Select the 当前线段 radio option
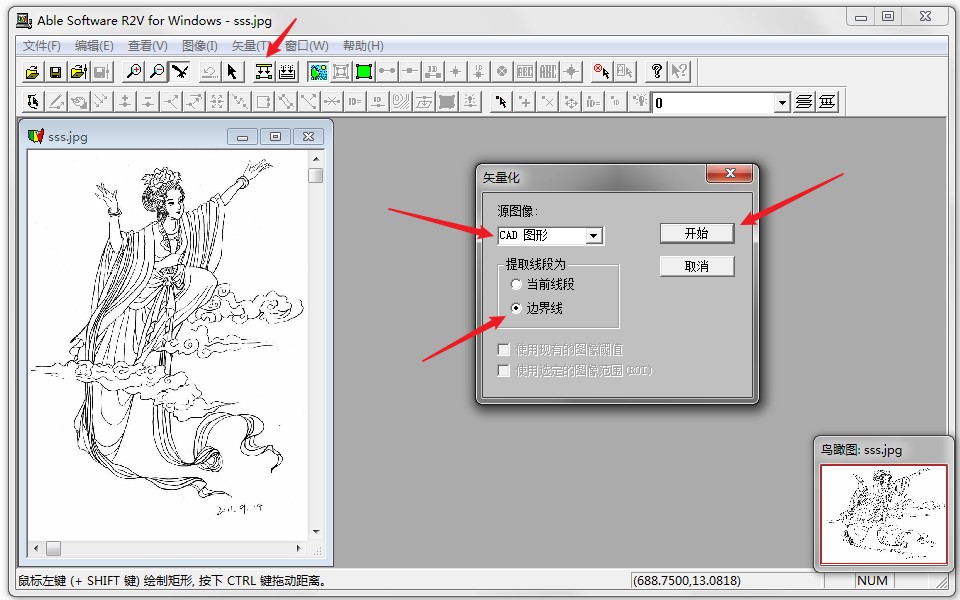The height and width of the screenshot is (600, 960). (516, 285)
